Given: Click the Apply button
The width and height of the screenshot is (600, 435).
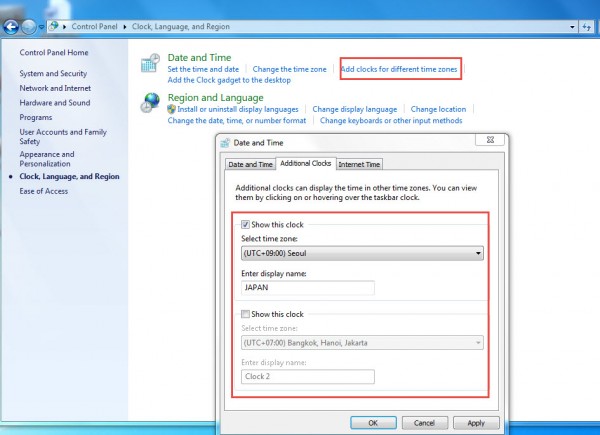Looking at the screenshot, I should point(476,423).
